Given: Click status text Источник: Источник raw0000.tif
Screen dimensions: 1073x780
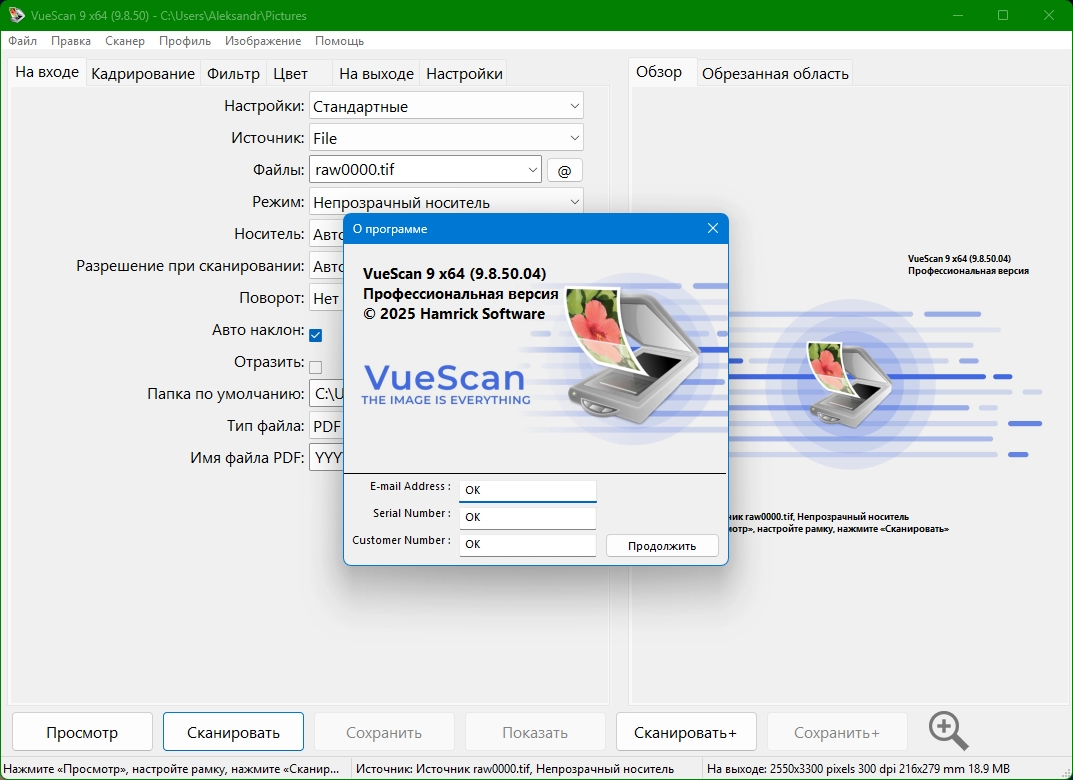Looking at the screenshot, I should coord(515,769).
